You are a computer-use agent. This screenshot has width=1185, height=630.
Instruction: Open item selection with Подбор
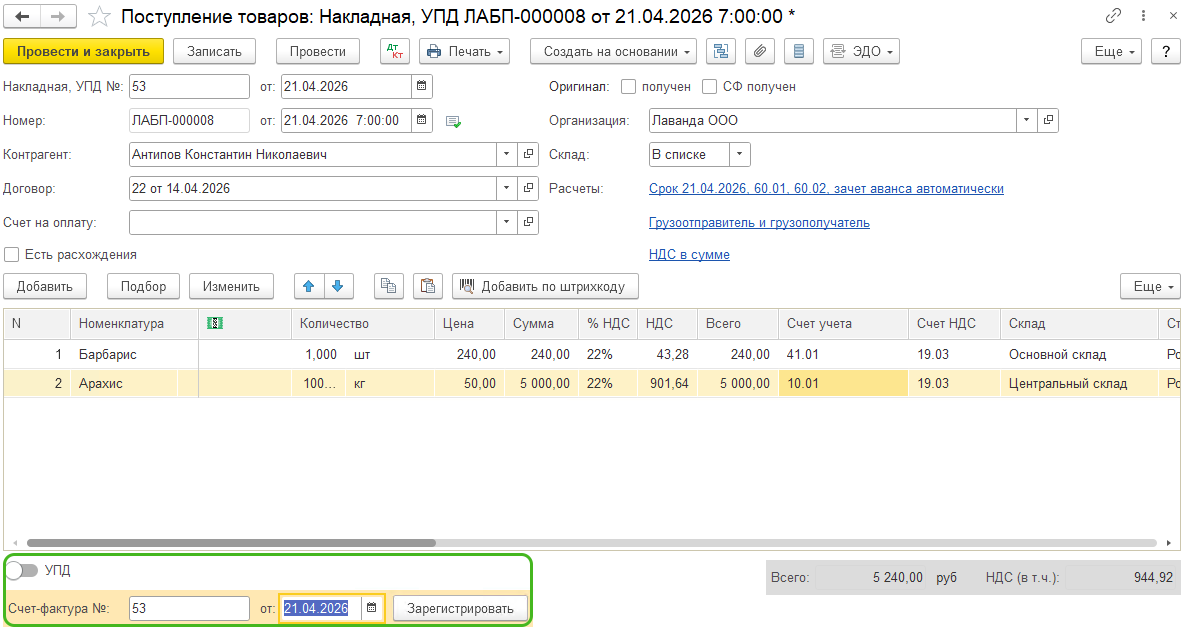(144, 286)
